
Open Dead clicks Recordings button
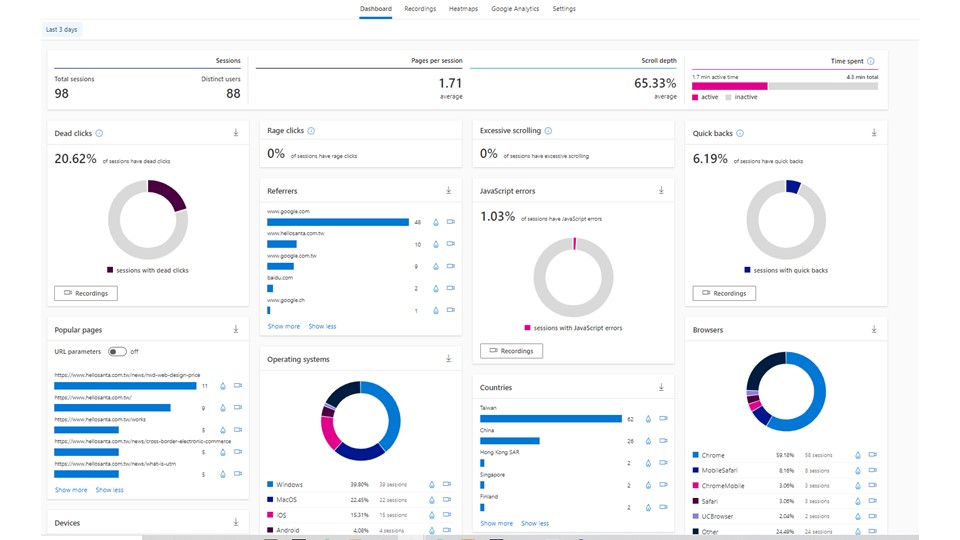pos(86,293)
